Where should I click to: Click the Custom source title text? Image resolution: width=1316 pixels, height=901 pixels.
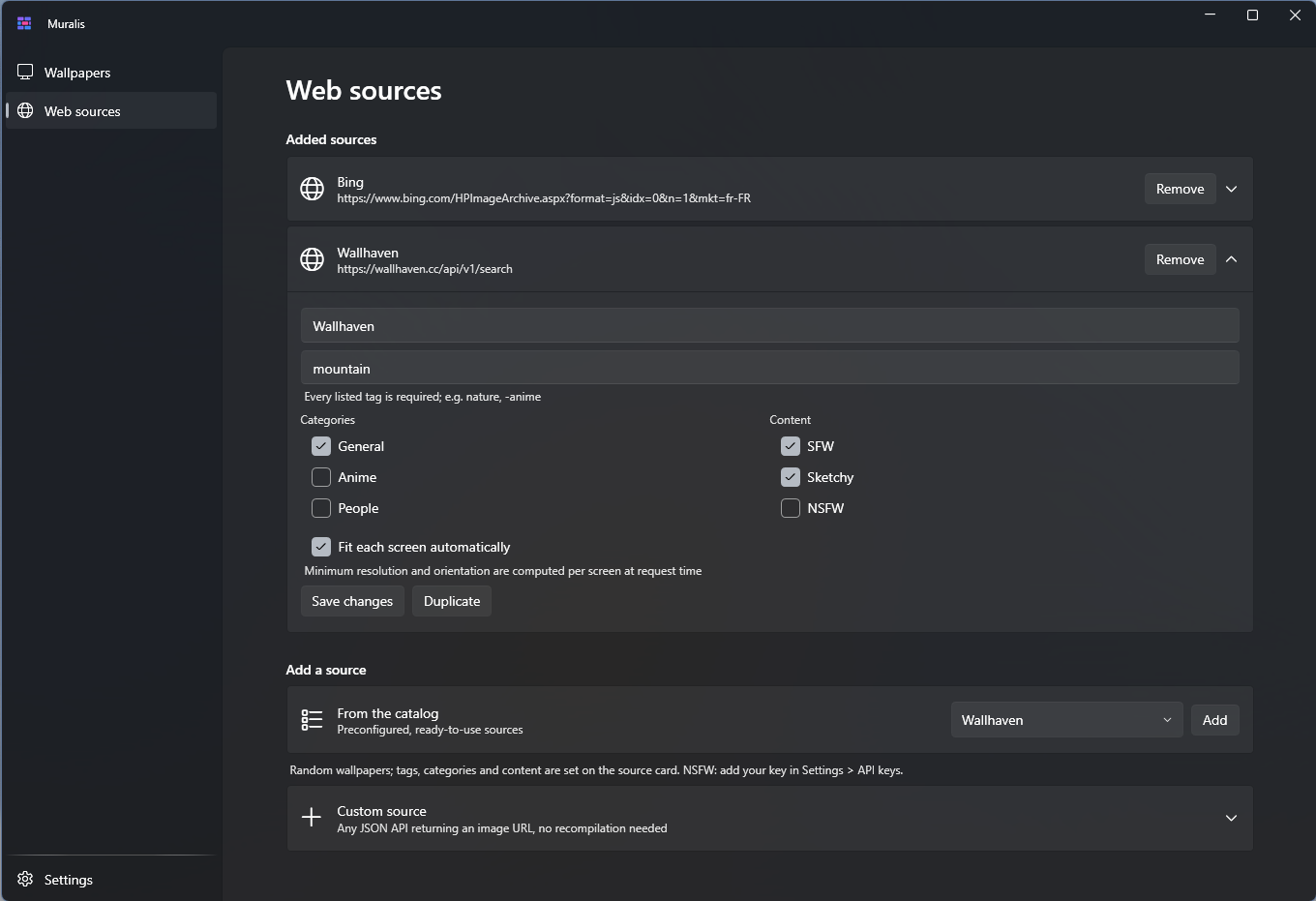click(x=381, y=811)
